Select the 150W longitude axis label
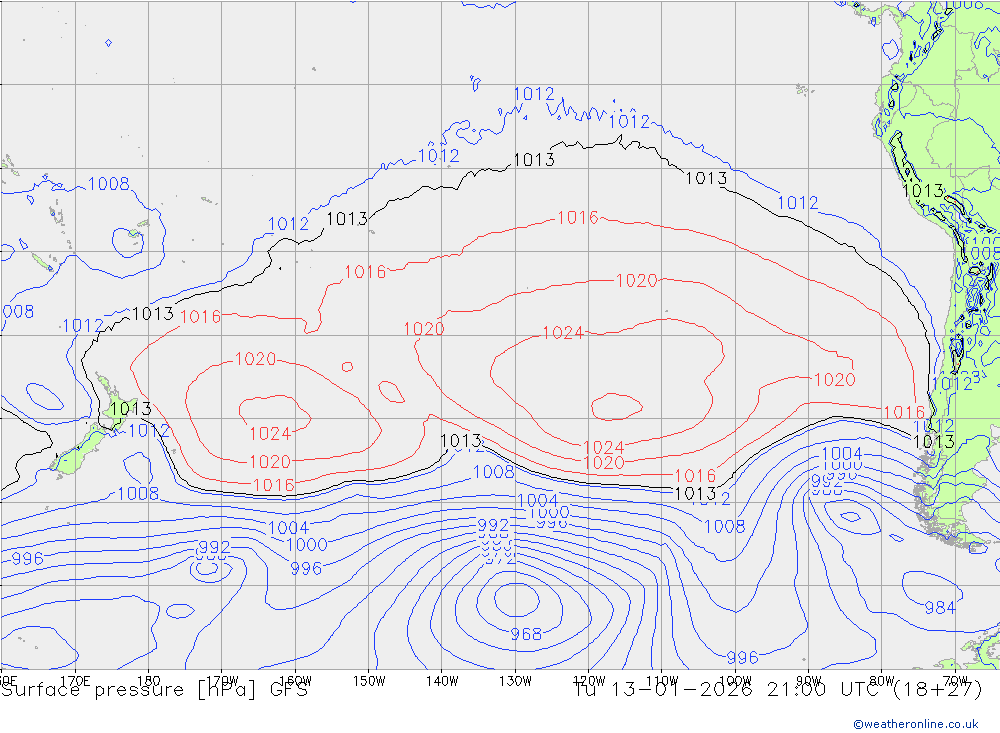1000x733 pixels. [x=369, y=681]
